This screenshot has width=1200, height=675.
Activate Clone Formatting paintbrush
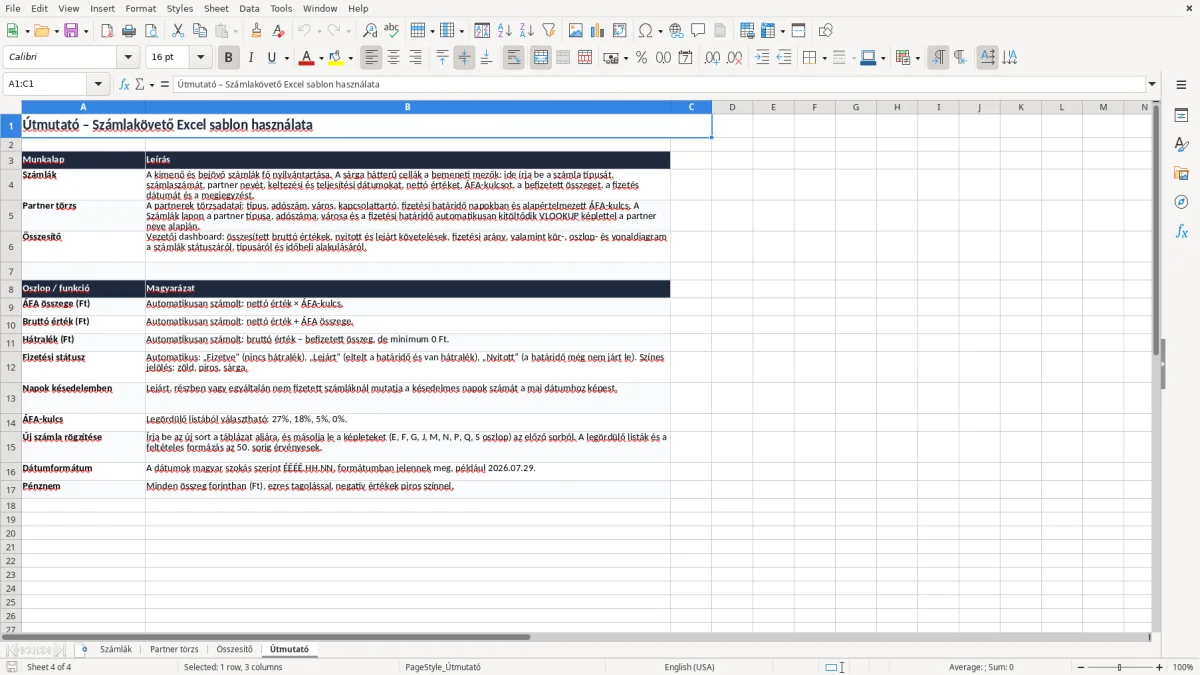(256, 31)
